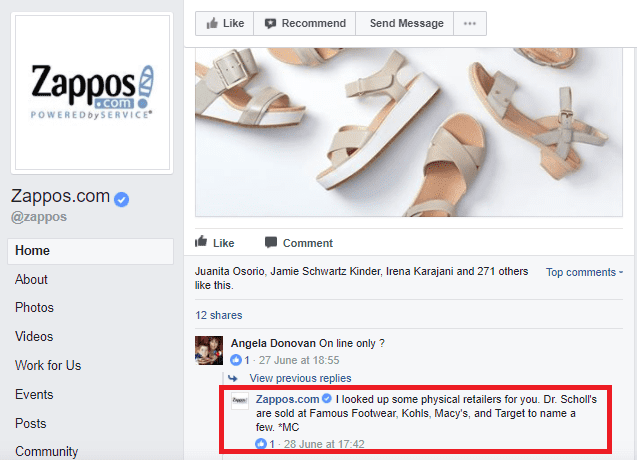Screen dimensions: 637x460
Task: Click Send Message button
Action: (x=406, y=23)
